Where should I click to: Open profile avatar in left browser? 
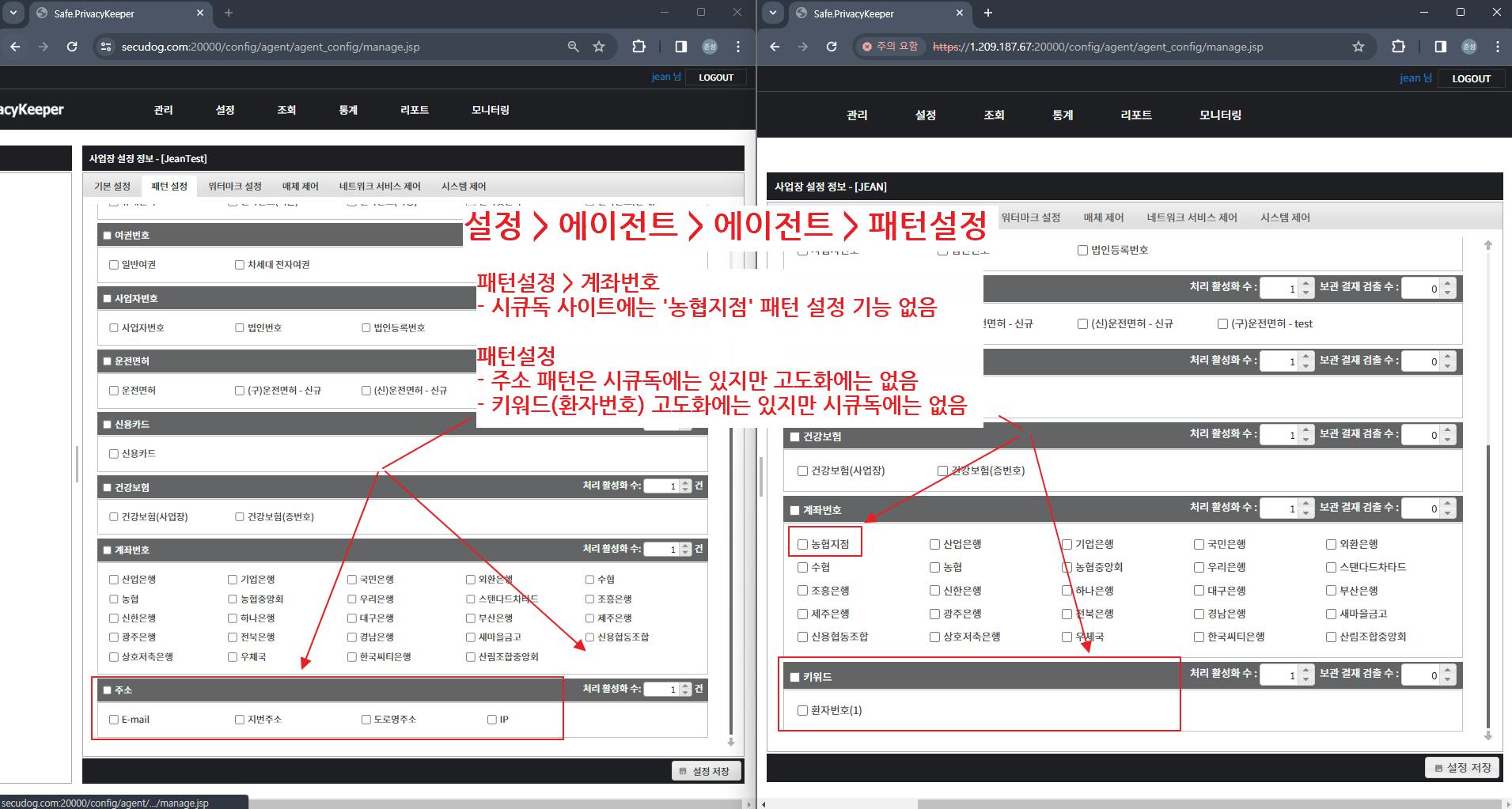coord(710,47)
